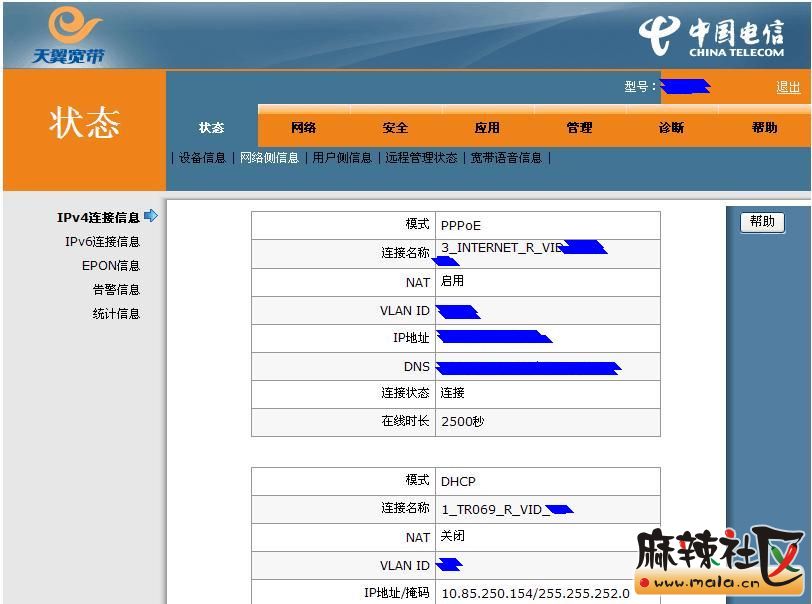Open 远程管理状态 submenu
The image size is (812, 604).
(x=421, y=158)
